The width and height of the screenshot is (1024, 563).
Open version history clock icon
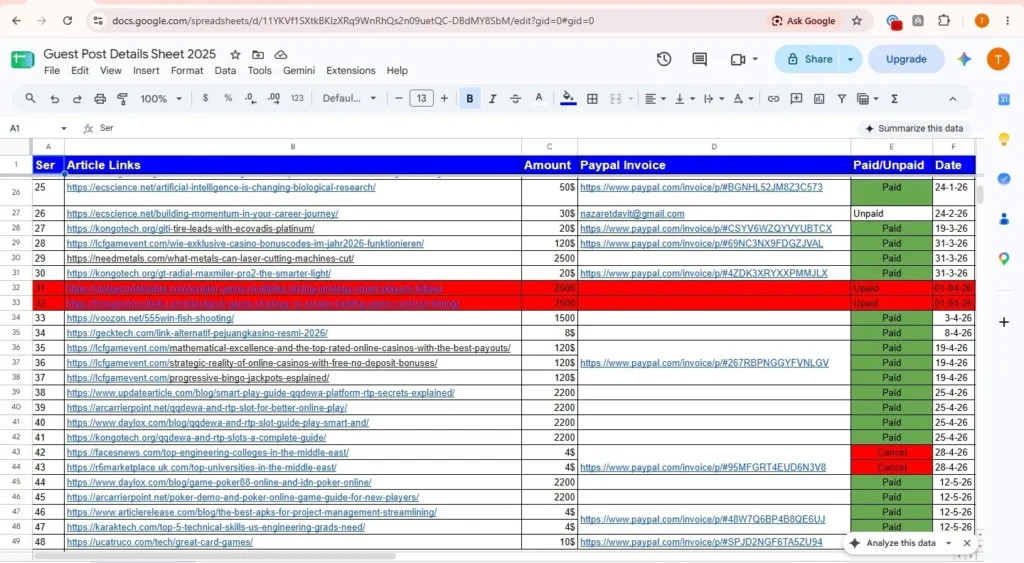[664, 59]
